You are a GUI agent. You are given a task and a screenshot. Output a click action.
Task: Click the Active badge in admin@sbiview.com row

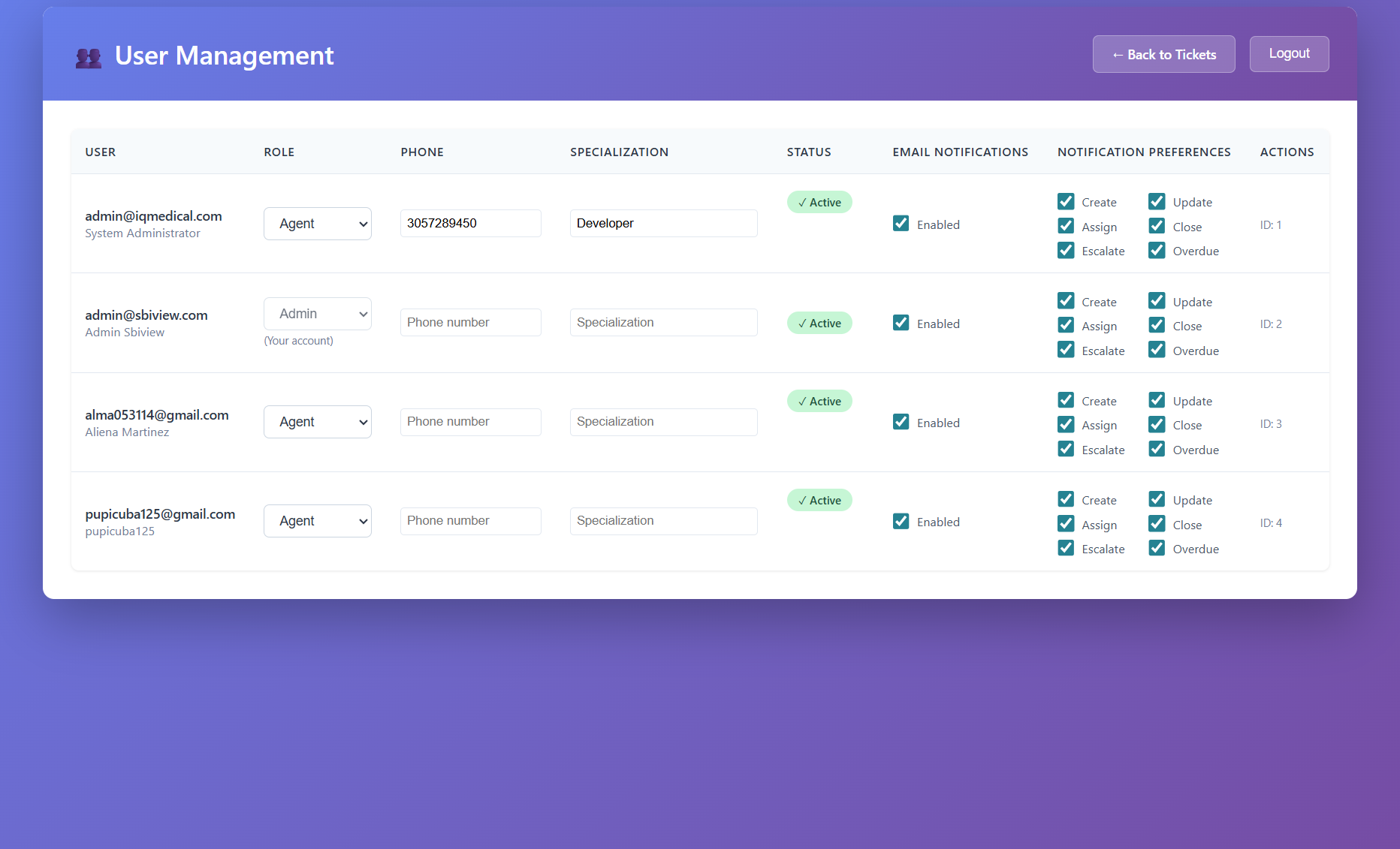(x=819, y=323)
